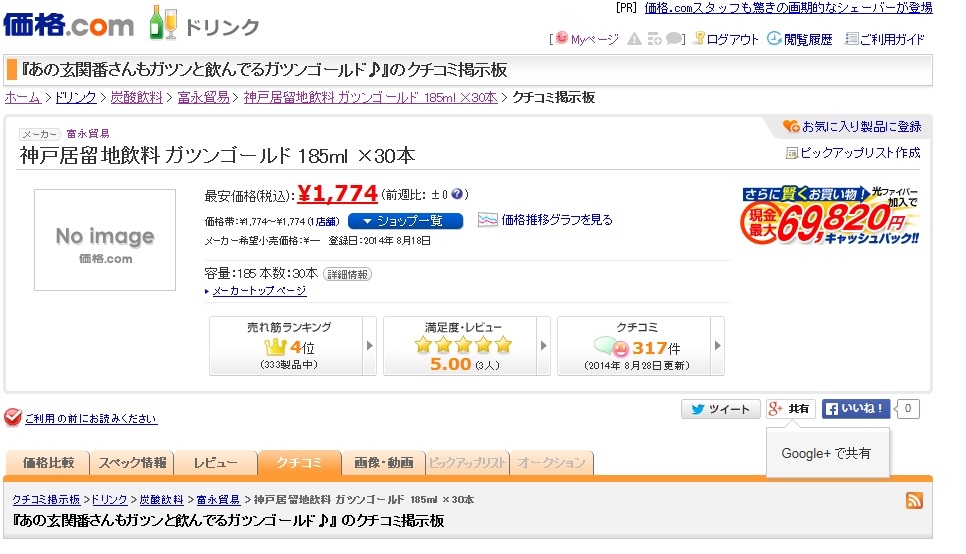Viewport: 966px width, 554px height.
Task: Click the question mark help icon
Action: click(x=462, y=194)
